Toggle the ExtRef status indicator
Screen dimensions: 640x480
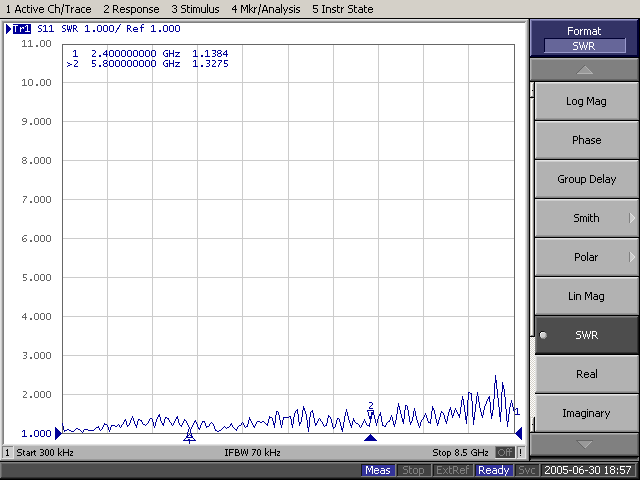[x=453, y=470]
